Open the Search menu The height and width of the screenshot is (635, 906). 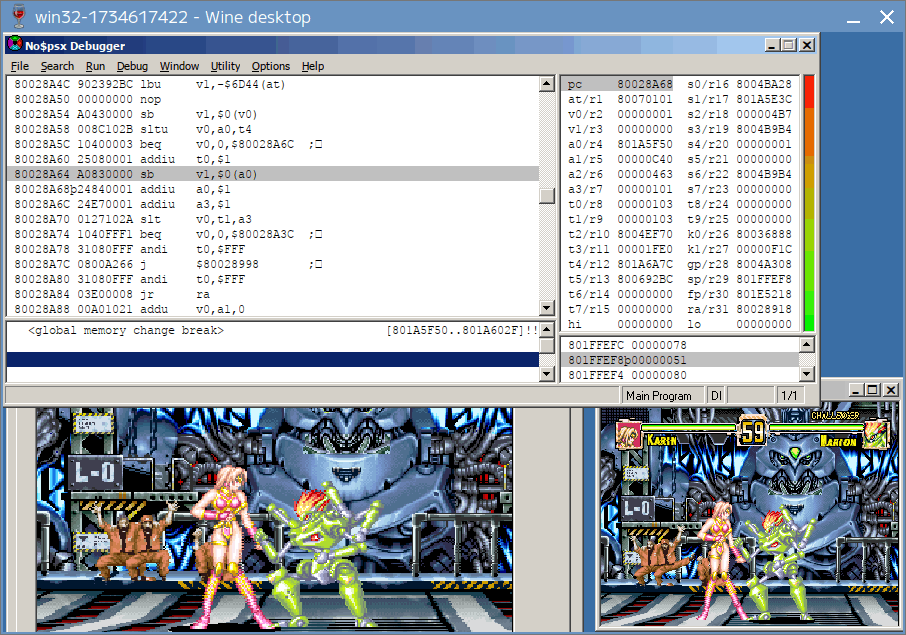point(57,66)
